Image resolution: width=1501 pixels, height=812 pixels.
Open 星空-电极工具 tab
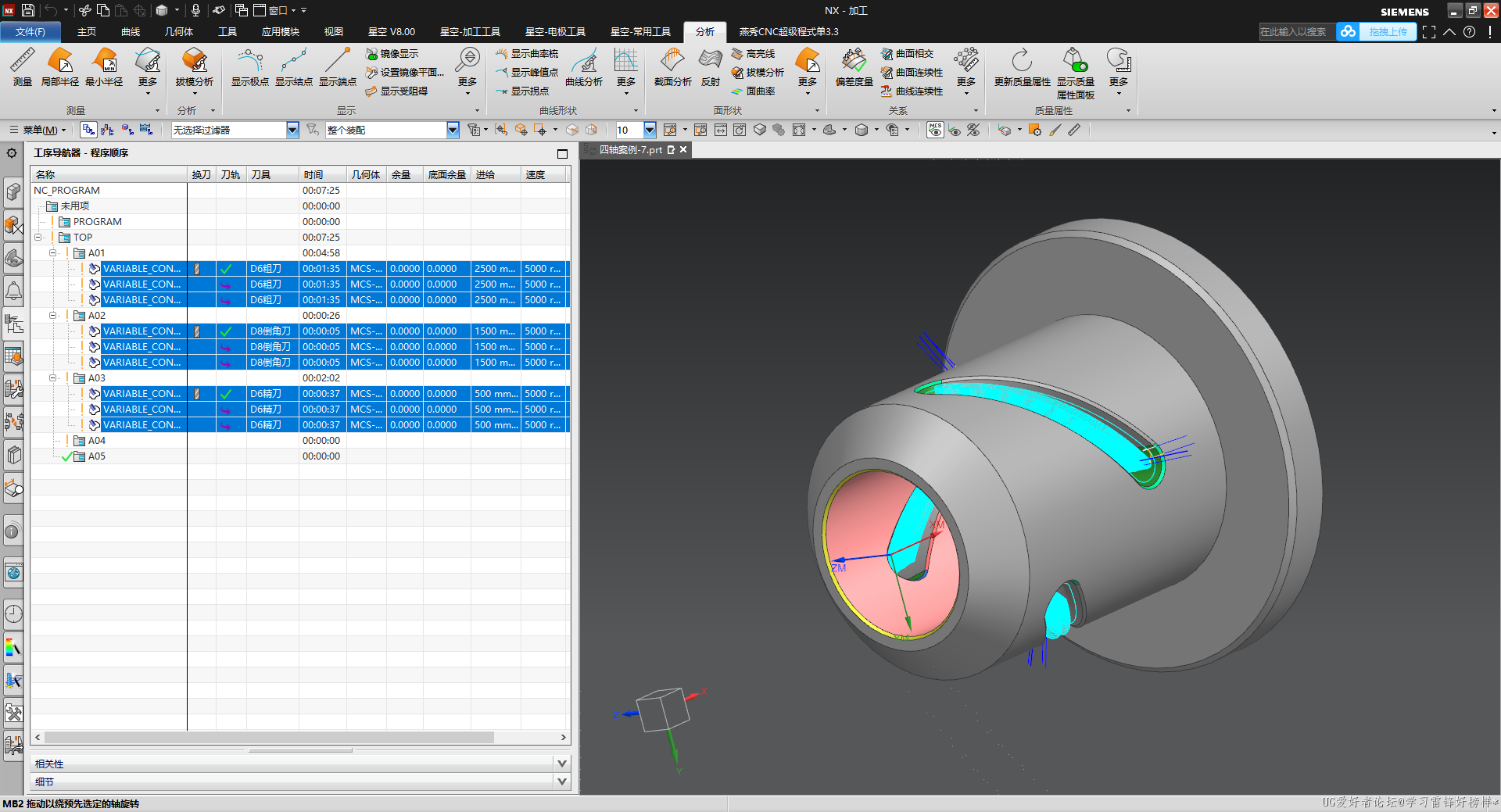point(555,32)
